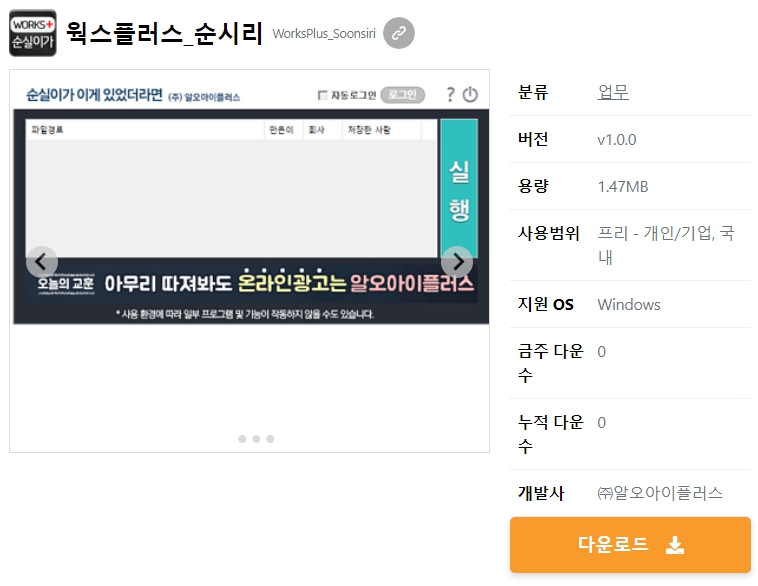Click the power icon in the screenshot

tap(470, 94)
